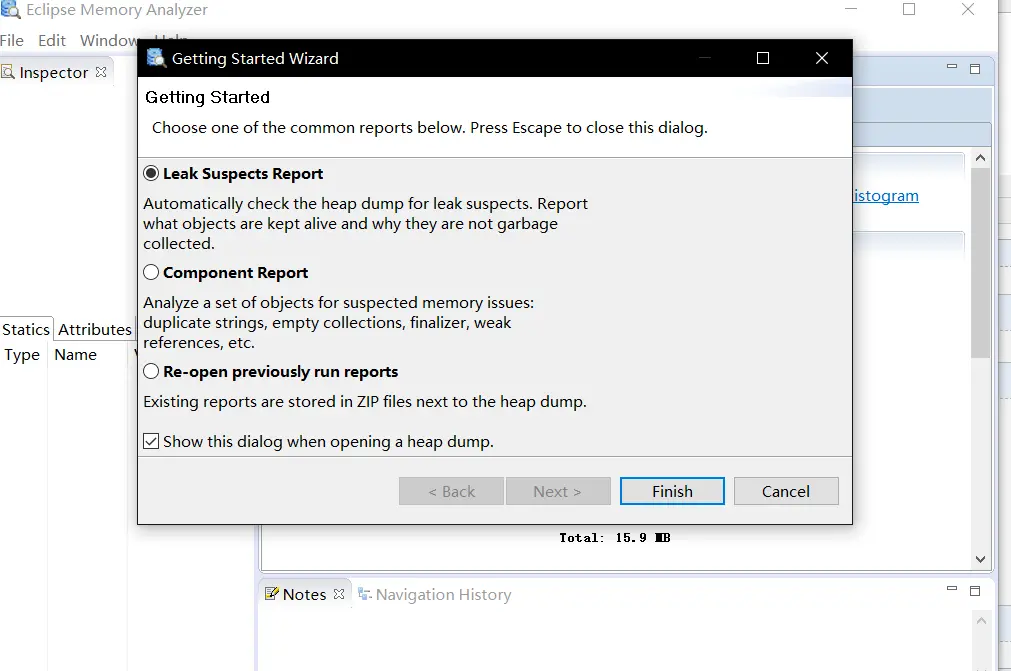Maximize the editor area pane
Screen dimensions: 1011x671
pyautogui.click(x=975, y=68)
